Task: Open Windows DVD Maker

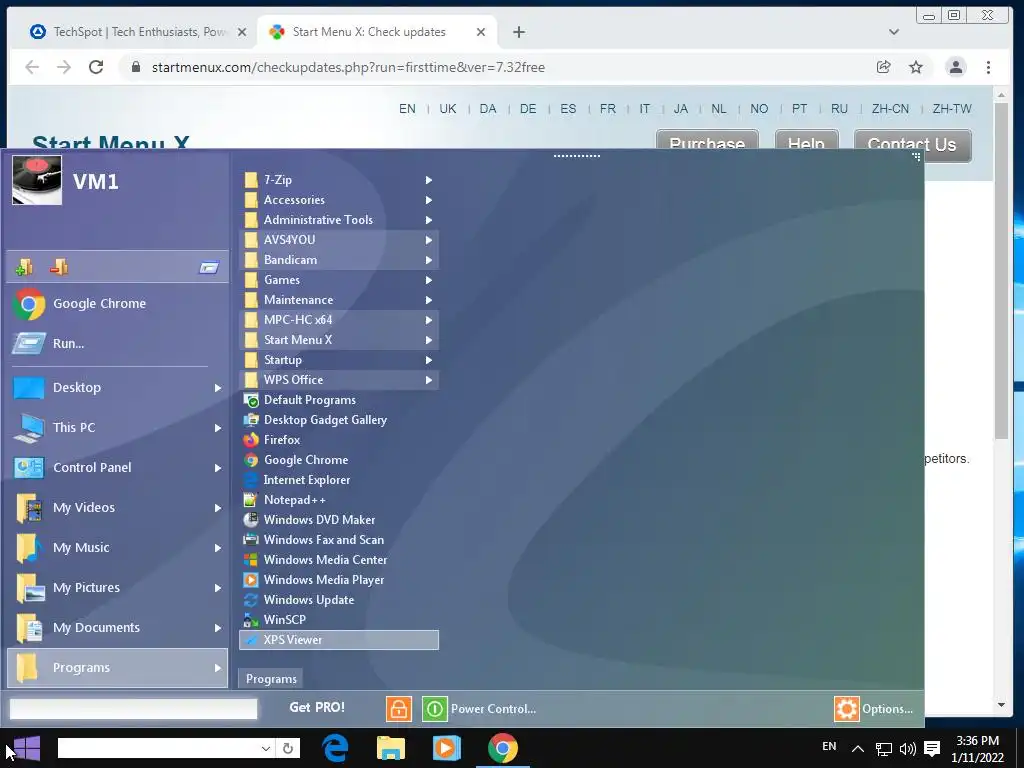Action: tap(339, 520)
